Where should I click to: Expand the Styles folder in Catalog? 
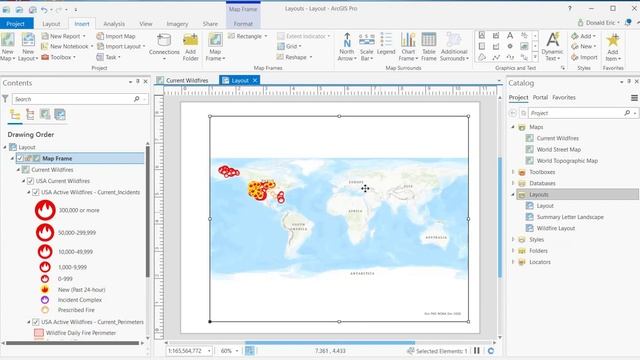[x=513, y=239]
